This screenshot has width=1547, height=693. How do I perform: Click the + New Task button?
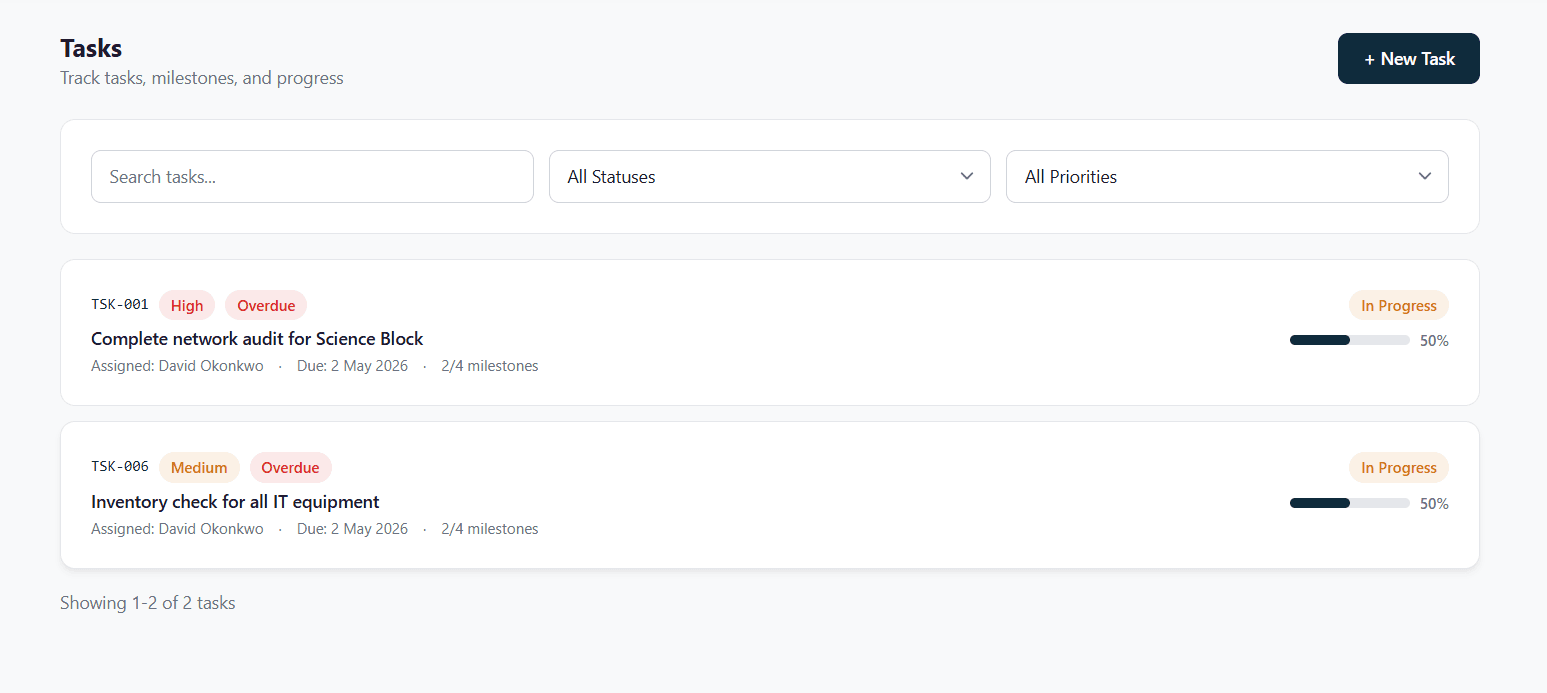coord(1408,59)
